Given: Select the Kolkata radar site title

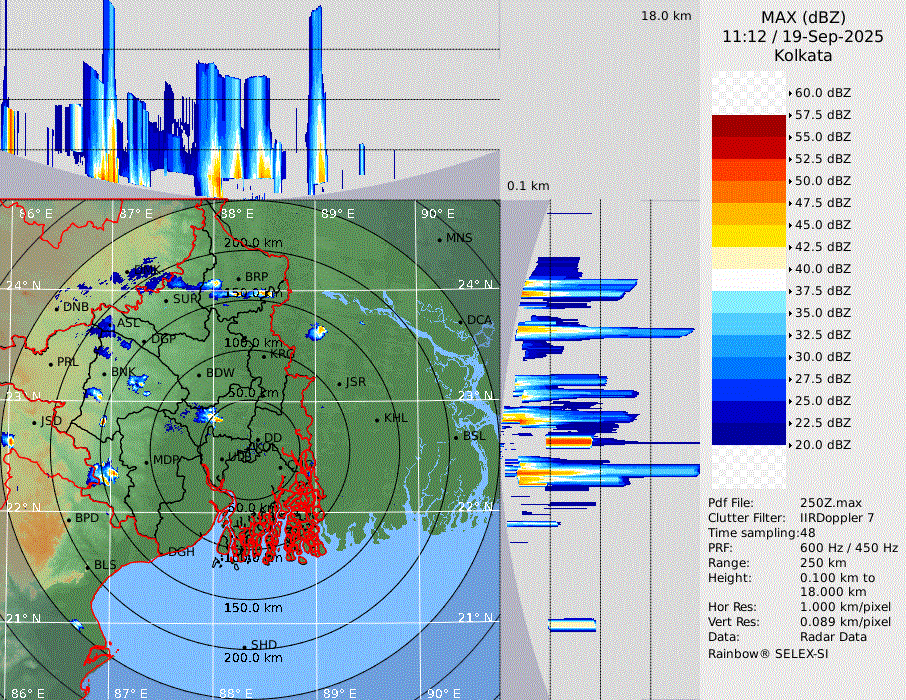Looking at the screenshot, I should tap(803, 56).
